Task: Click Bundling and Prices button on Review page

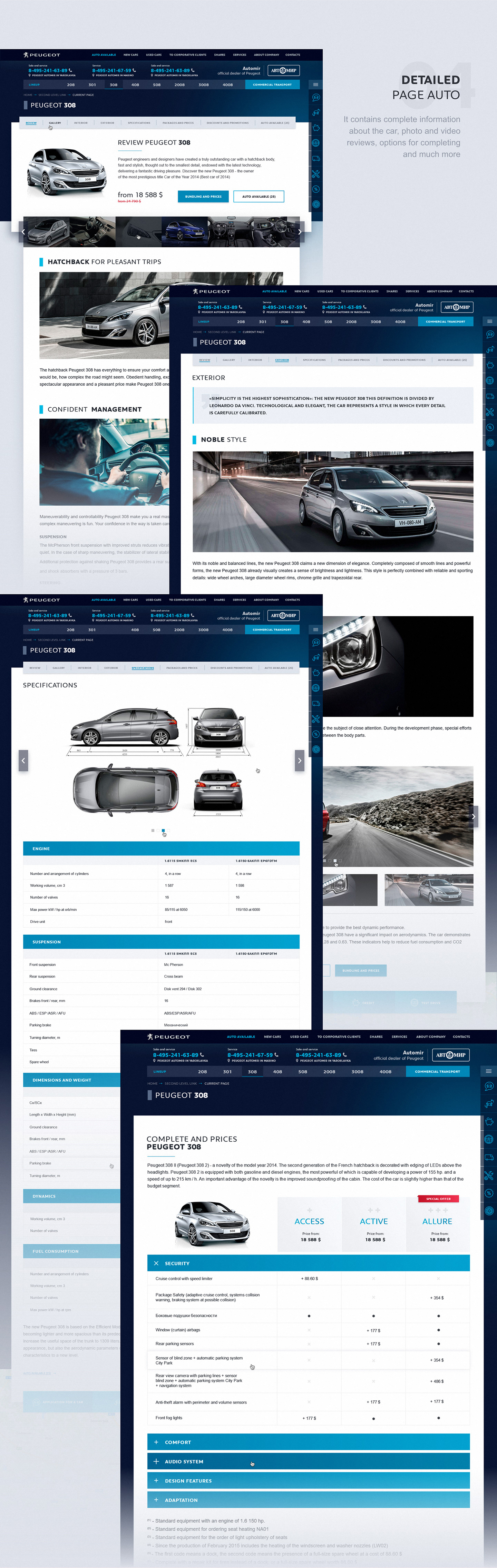Action: [203, 197]
